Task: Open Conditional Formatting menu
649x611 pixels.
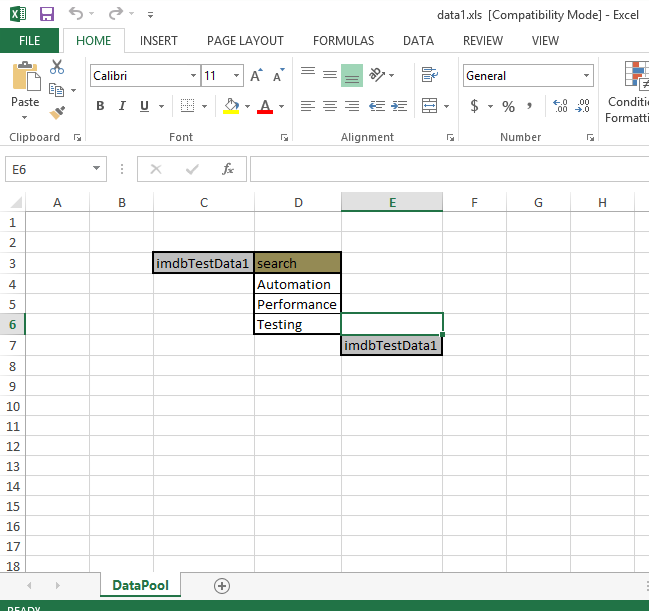Action: click(628, 92)
